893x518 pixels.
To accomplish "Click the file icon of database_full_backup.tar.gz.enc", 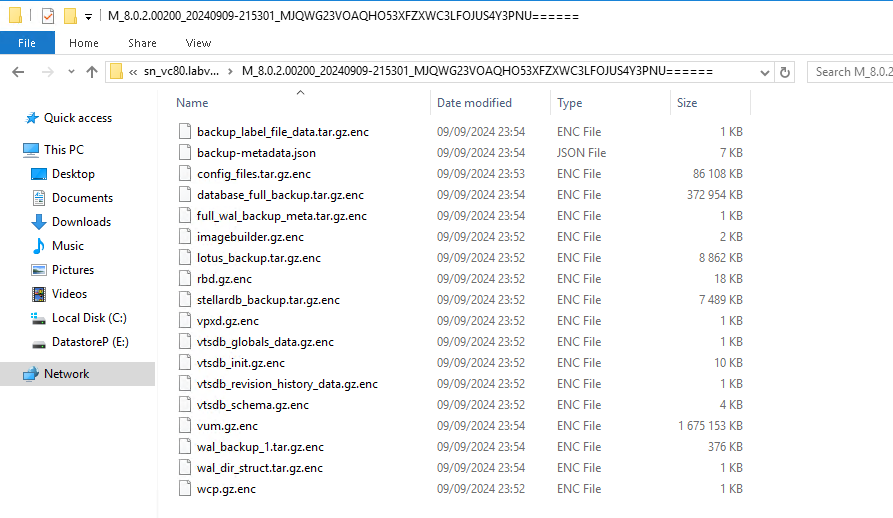I will [x=185, y=195].
